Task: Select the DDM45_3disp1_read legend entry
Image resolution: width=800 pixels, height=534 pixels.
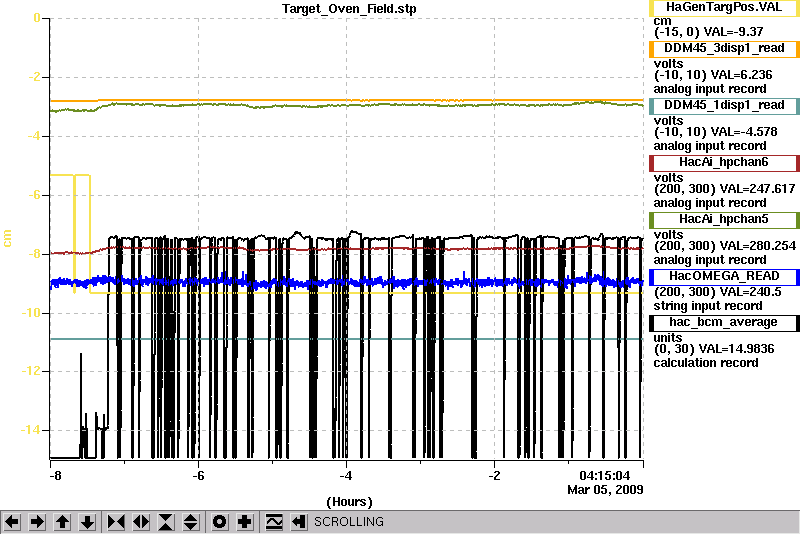Action: pos(724,48)
